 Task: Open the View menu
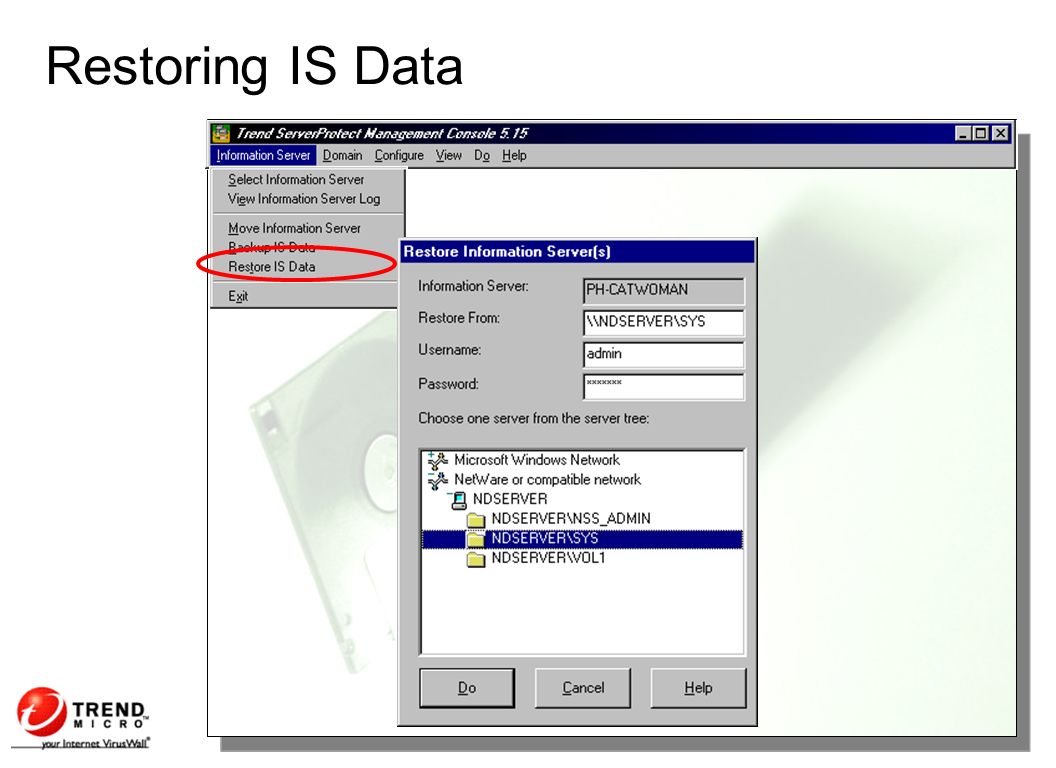click(449, 156)
